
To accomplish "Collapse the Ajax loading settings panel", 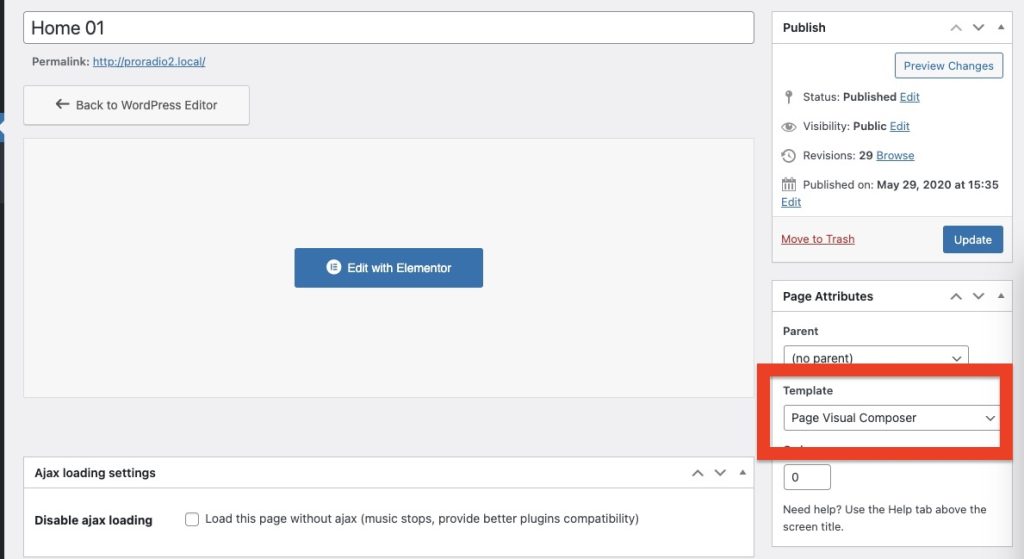I will coord(741,473).
